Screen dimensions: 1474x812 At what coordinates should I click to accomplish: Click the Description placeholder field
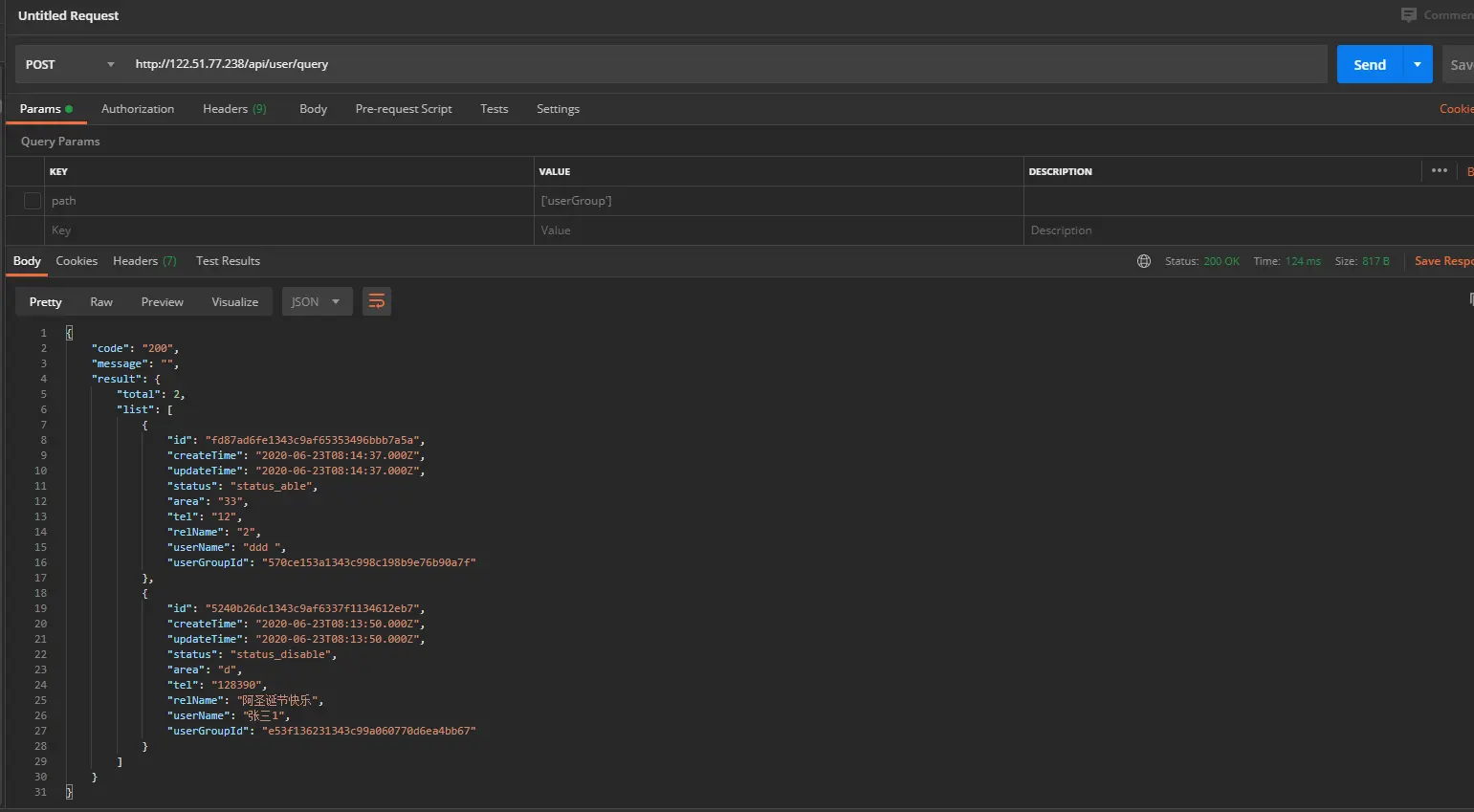point(1248,230)
